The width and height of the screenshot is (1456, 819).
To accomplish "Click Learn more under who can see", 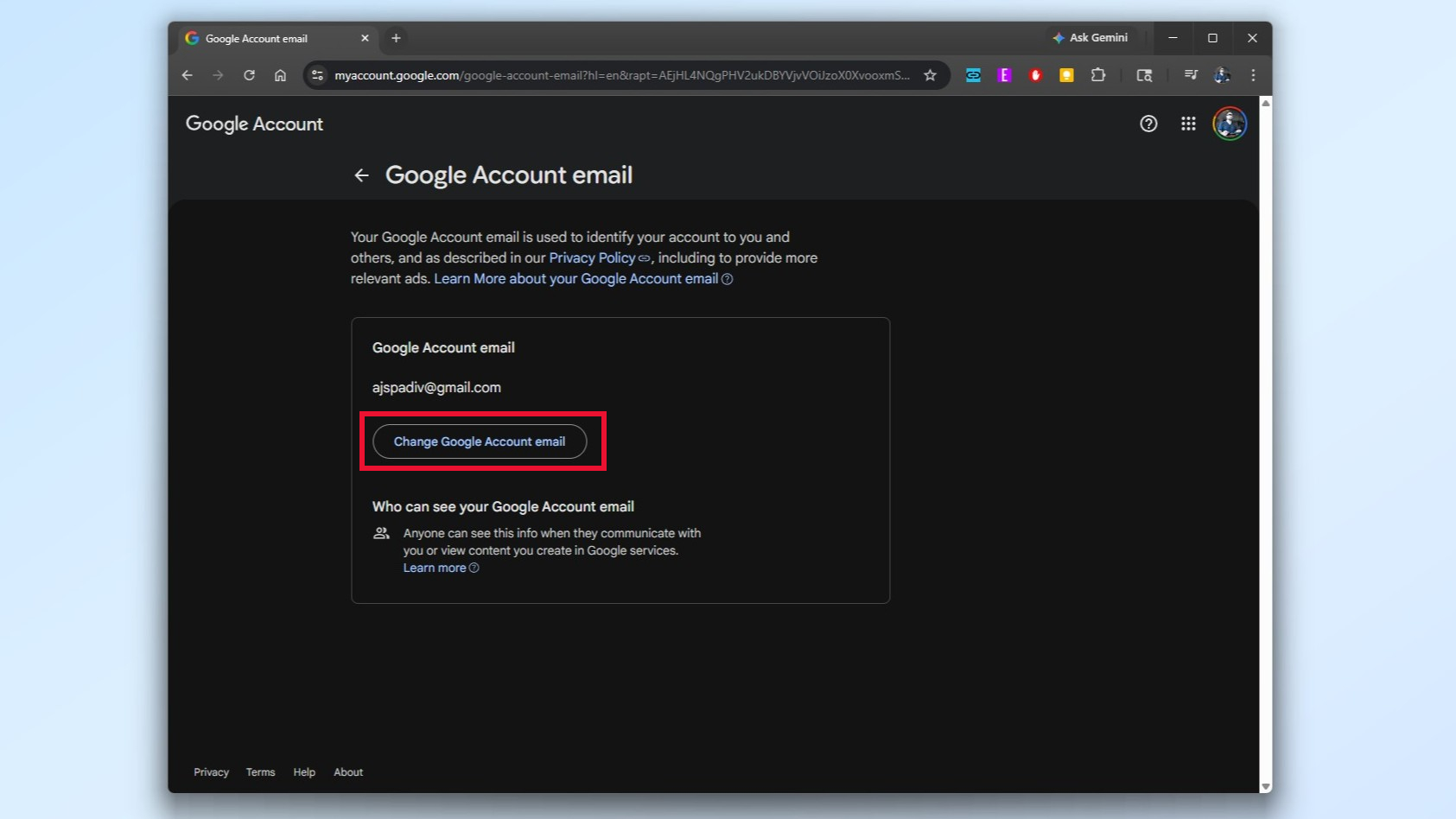I will 436,568.
